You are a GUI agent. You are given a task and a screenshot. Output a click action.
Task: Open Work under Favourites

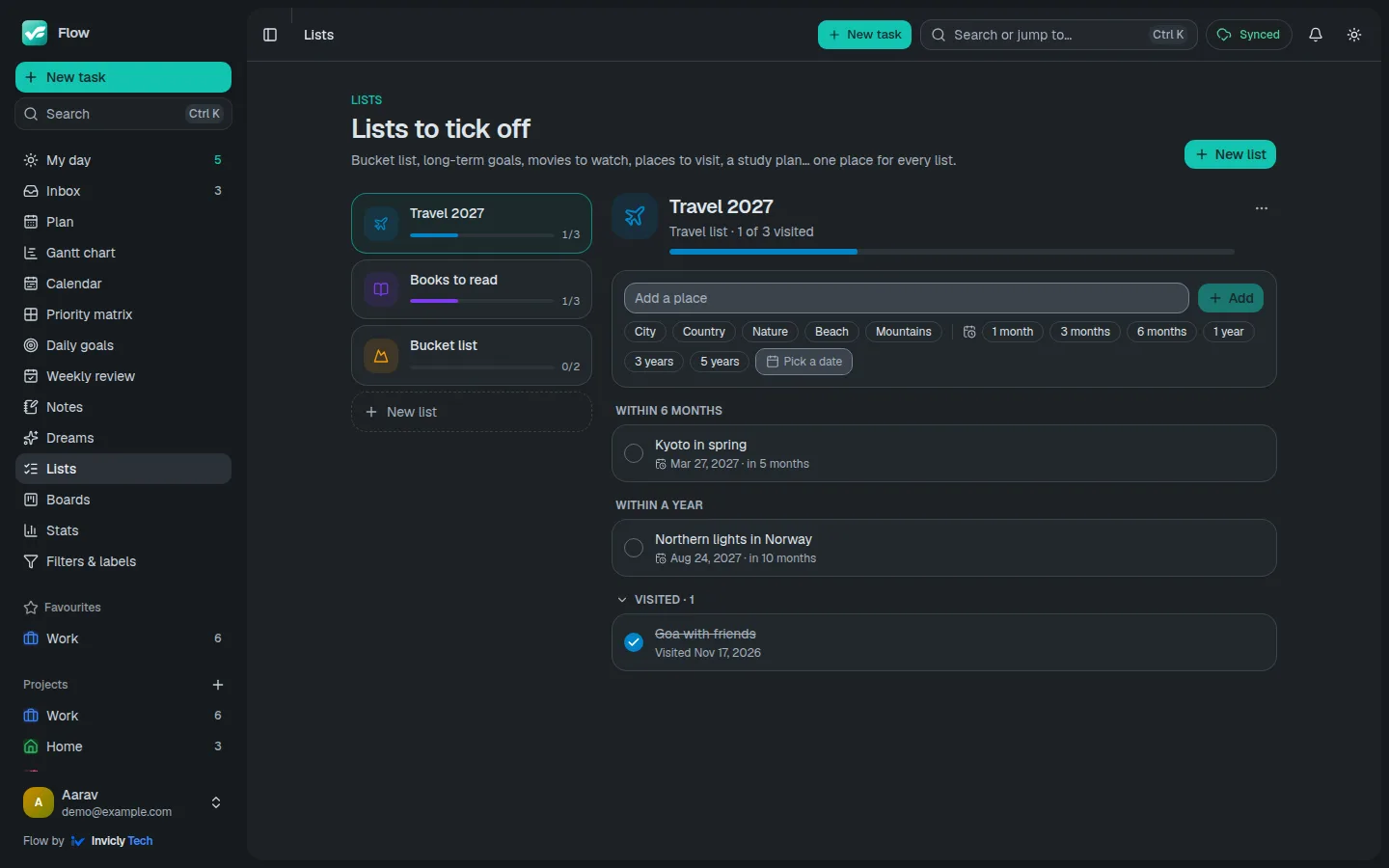coord(123,638)
